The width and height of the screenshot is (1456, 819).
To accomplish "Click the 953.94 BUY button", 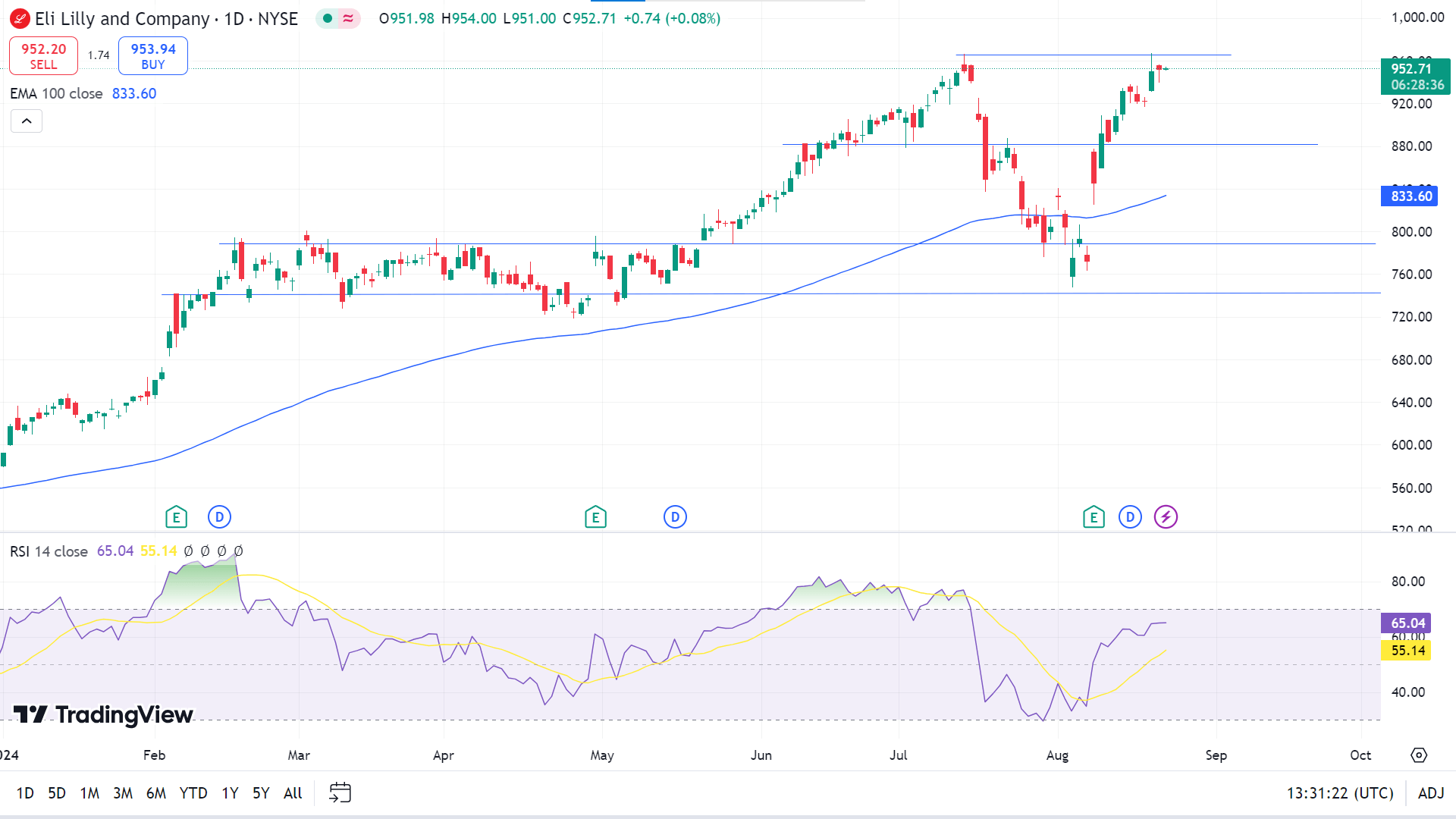I will pos(153,56).
